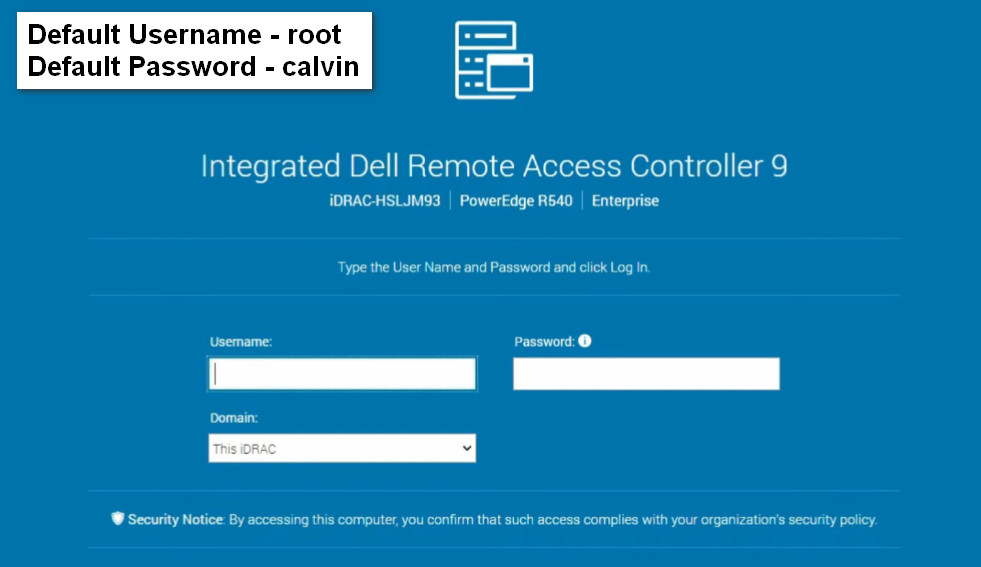Click the info icon beside Password label
This screenshot has width=981, height=567.
[x=585, y=341]
